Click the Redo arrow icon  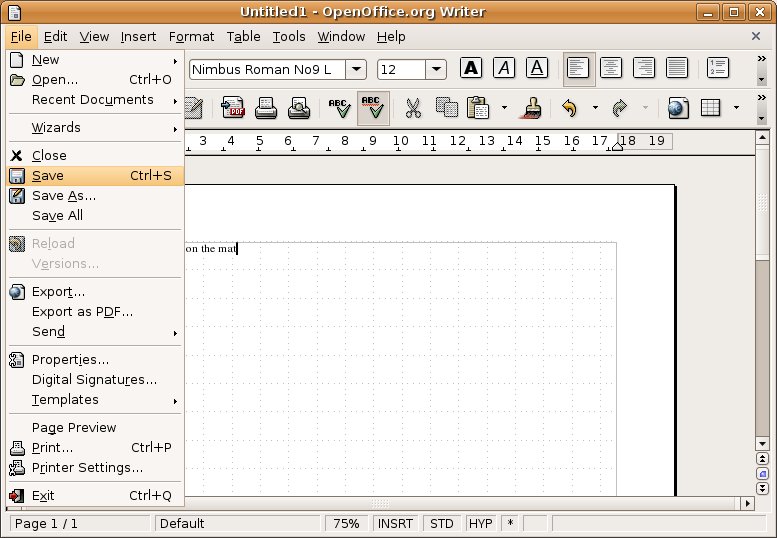click(619, 108)
